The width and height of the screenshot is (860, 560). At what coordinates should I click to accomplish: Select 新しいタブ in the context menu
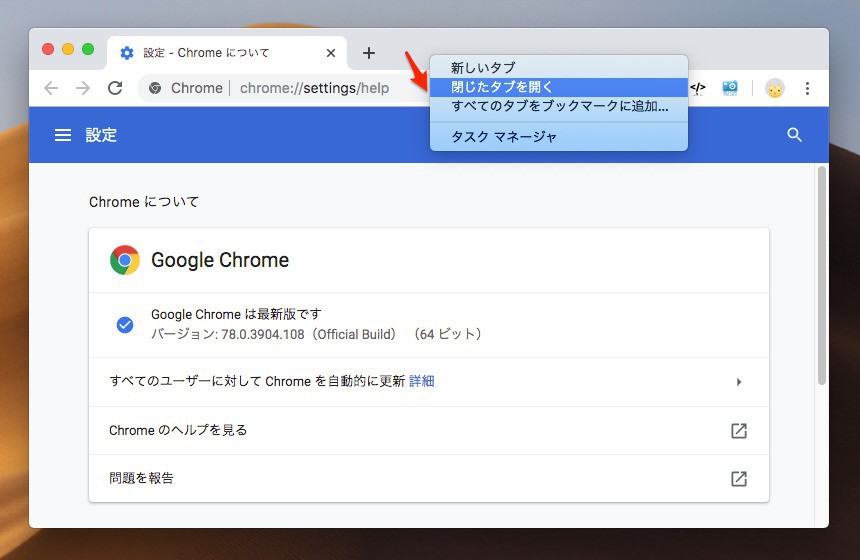(x=559, y=67)
